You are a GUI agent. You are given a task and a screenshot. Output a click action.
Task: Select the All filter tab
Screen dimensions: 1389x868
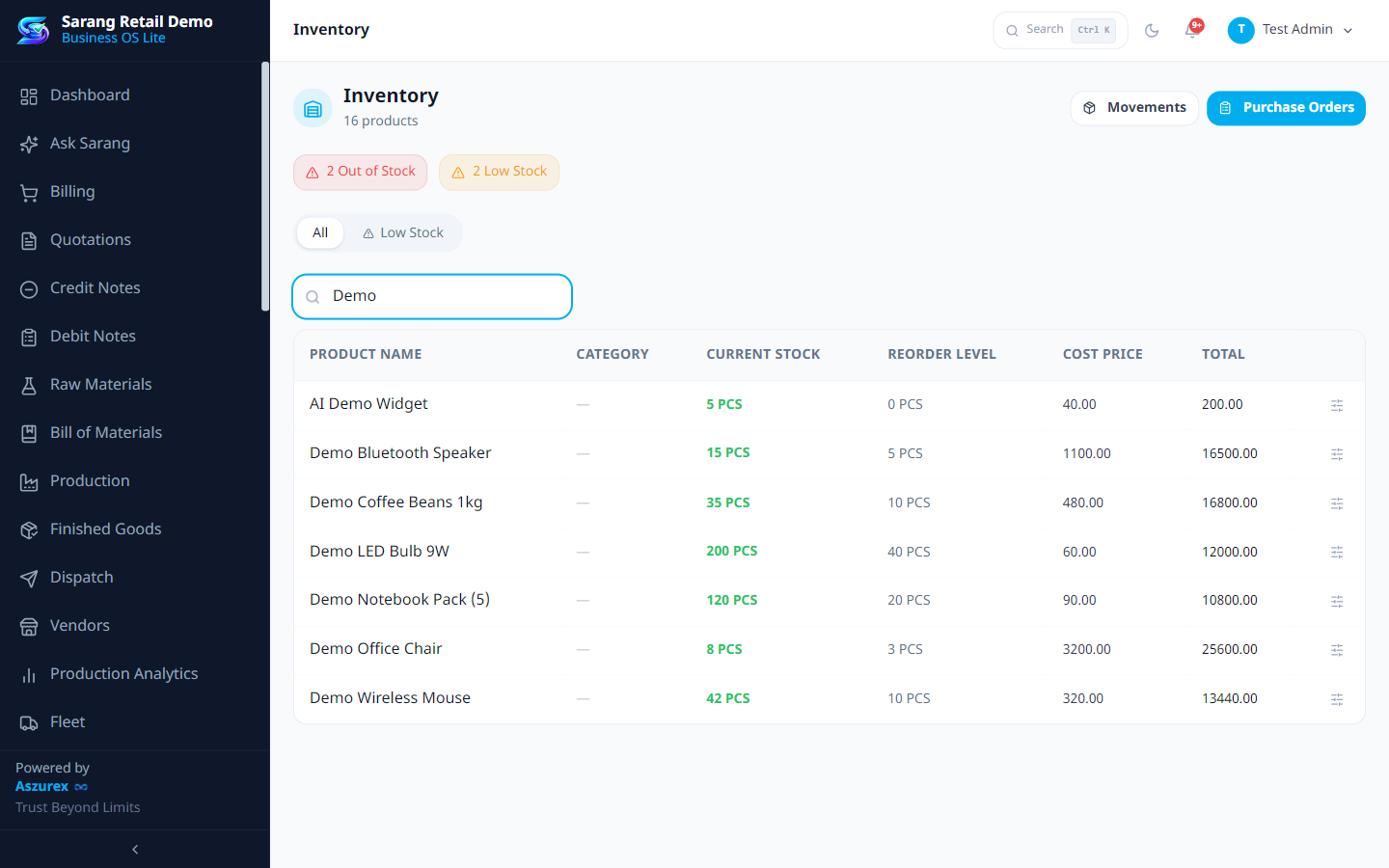[x=320, y=232]
